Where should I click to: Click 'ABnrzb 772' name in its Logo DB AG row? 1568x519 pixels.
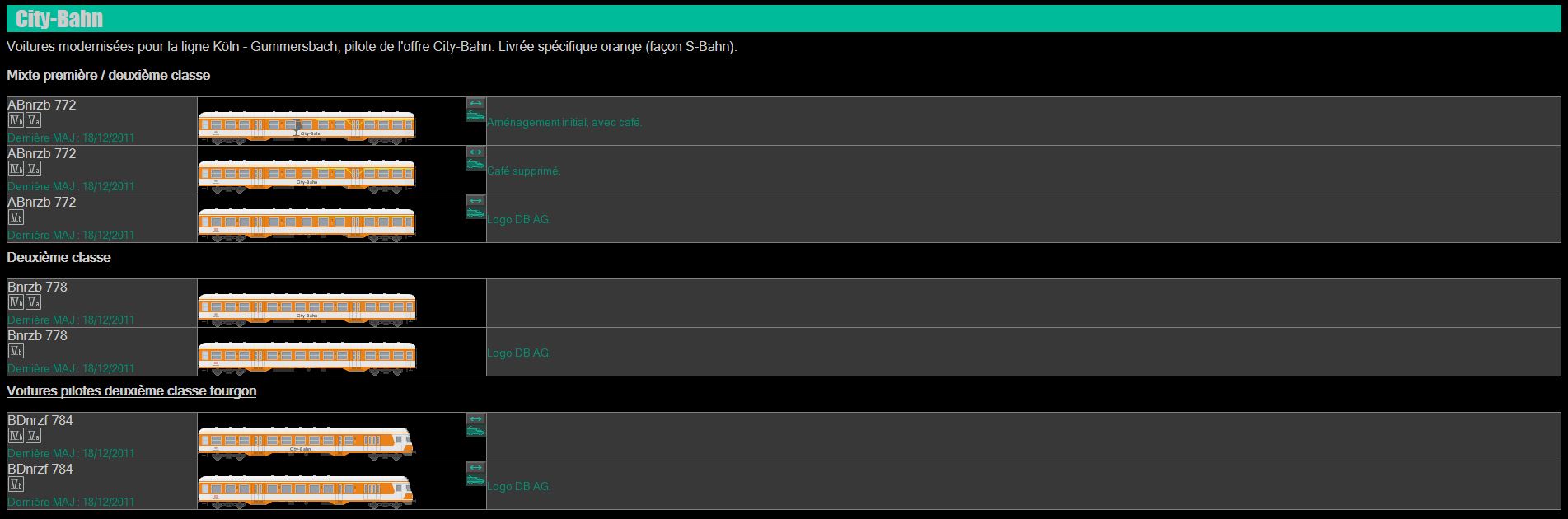[42, 202]
